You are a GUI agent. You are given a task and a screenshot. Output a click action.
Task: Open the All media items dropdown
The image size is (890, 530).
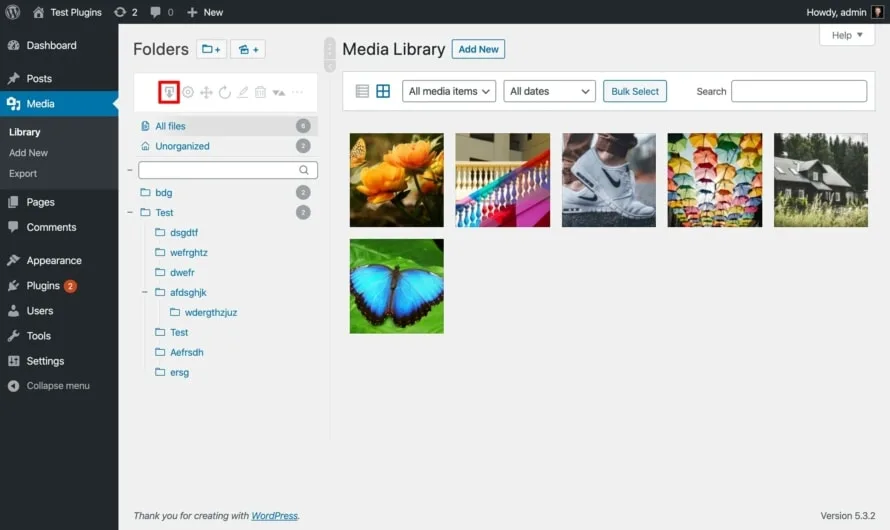coord(450,91)
